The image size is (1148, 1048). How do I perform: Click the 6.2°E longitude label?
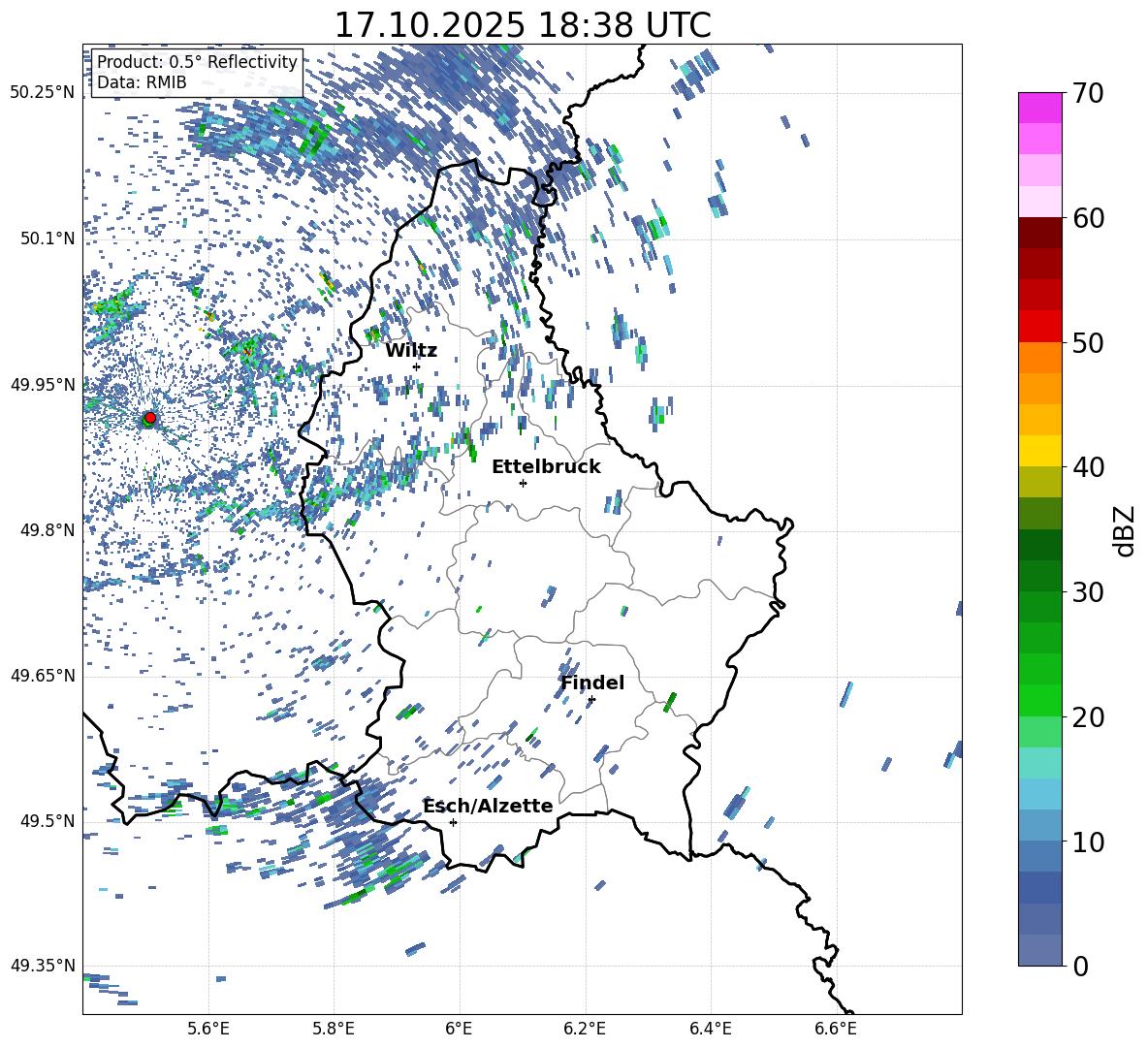585,1029
